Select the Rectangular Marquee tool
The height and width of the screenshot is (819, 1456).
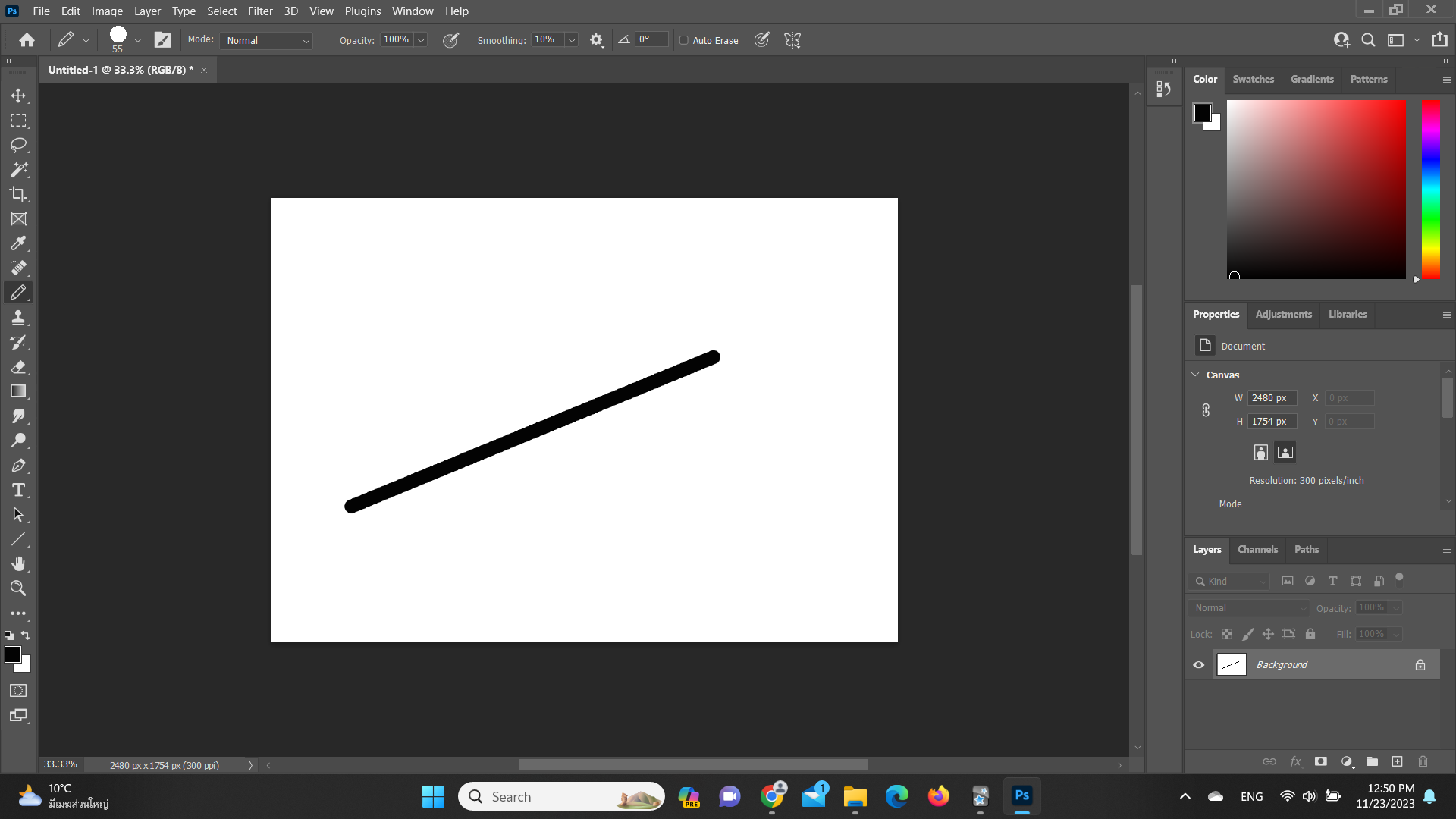[x=18, y=121]
